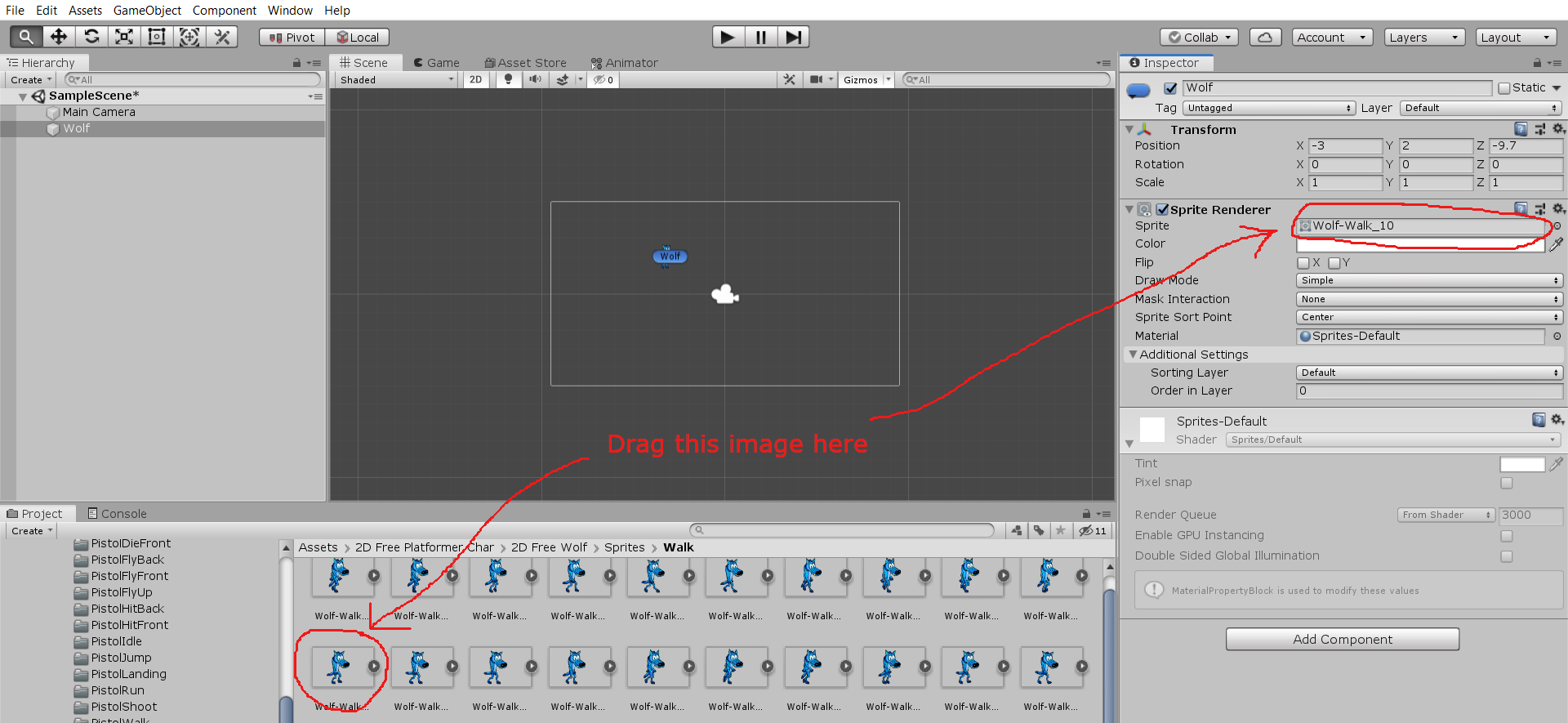Viewport: 1568px width, 723px height.
Task: Open the Draw Mode dropdown
Action: pos(1429,280)
